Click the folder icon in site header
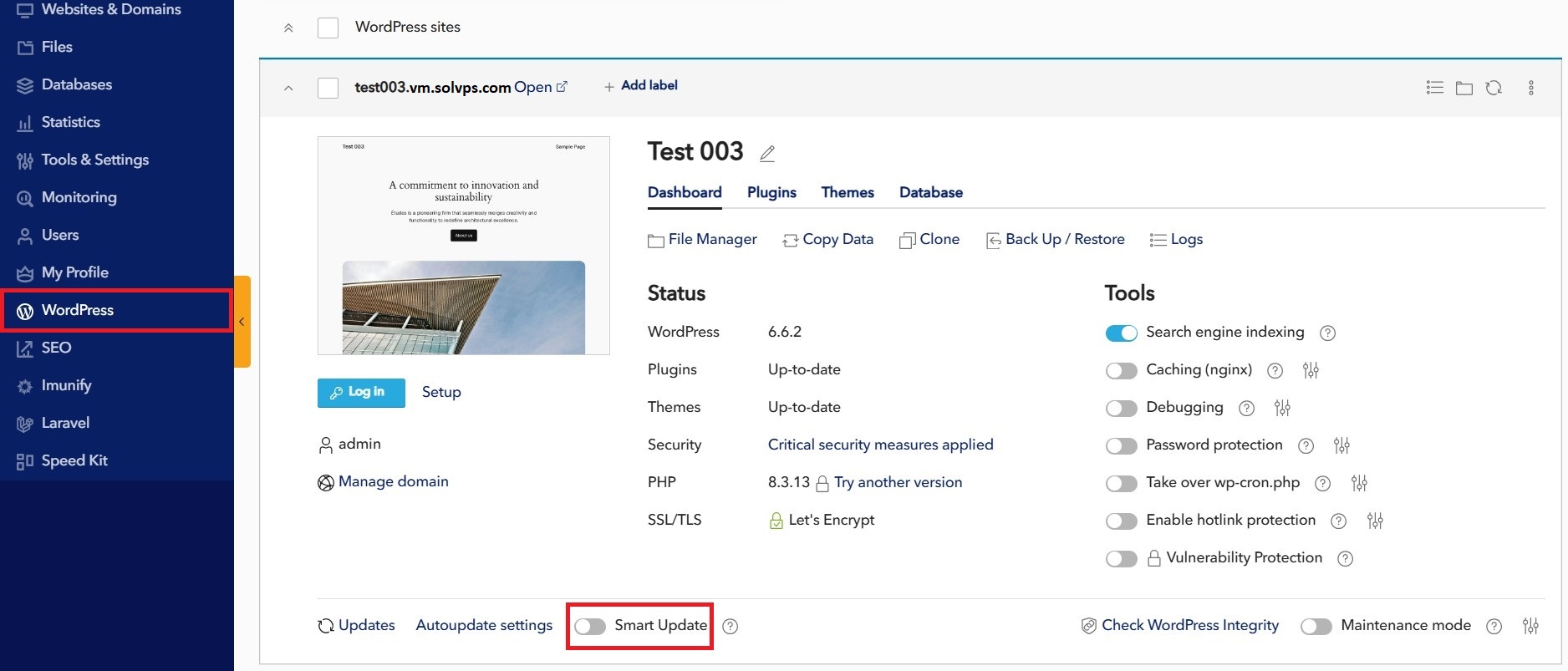This screenshot has height=671, width=1568. tap(1464, 88)
